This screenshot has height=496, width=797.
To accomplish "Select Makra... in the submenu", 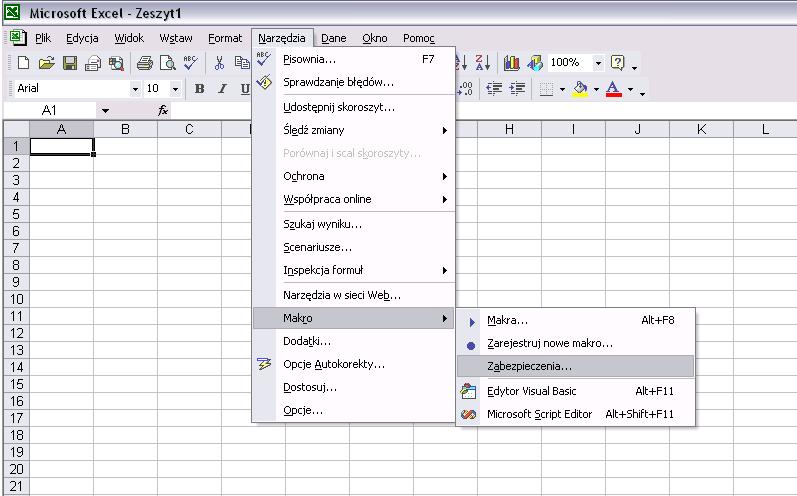I will (x=576, y=320).
